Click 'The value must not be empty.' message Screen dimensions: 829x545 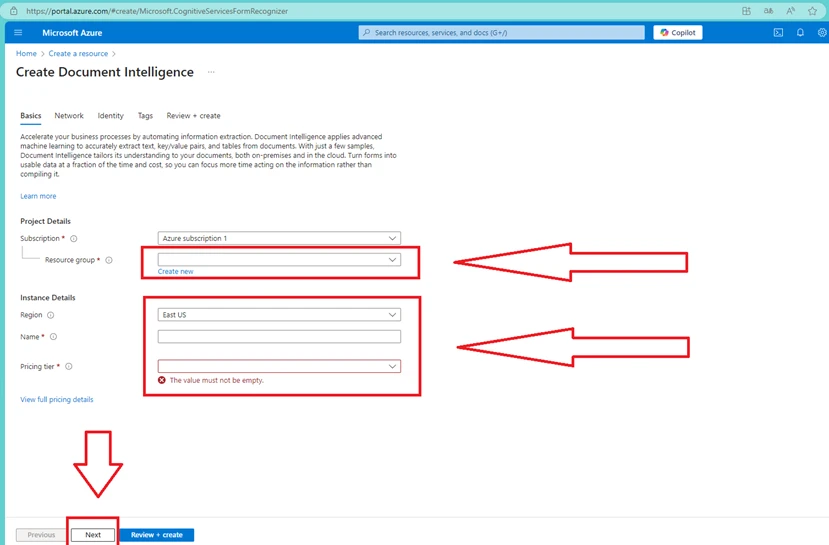click(216, 380)
